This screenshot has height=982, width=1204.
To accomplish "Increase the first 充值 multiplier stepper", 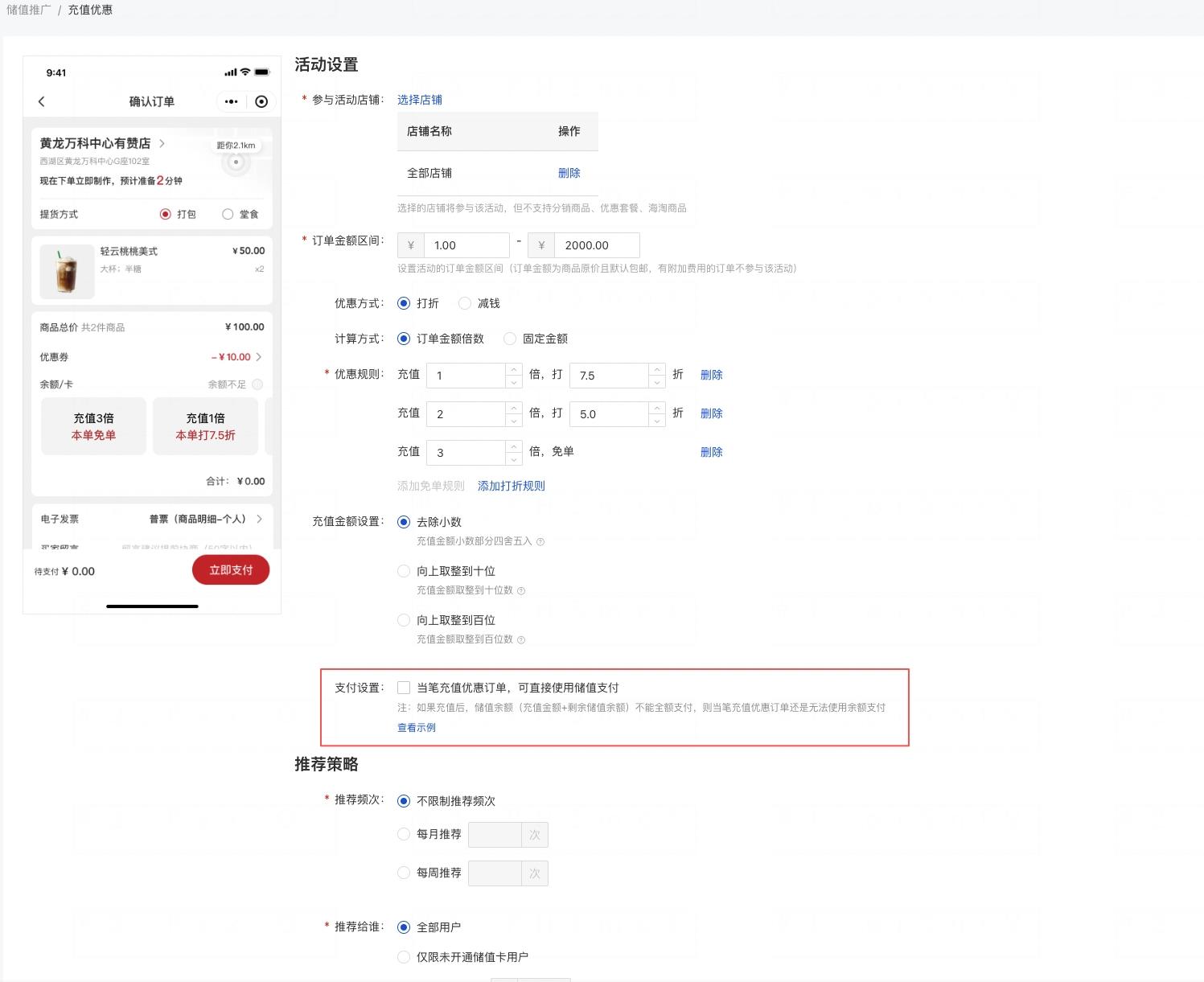I will tap(514, 369).
